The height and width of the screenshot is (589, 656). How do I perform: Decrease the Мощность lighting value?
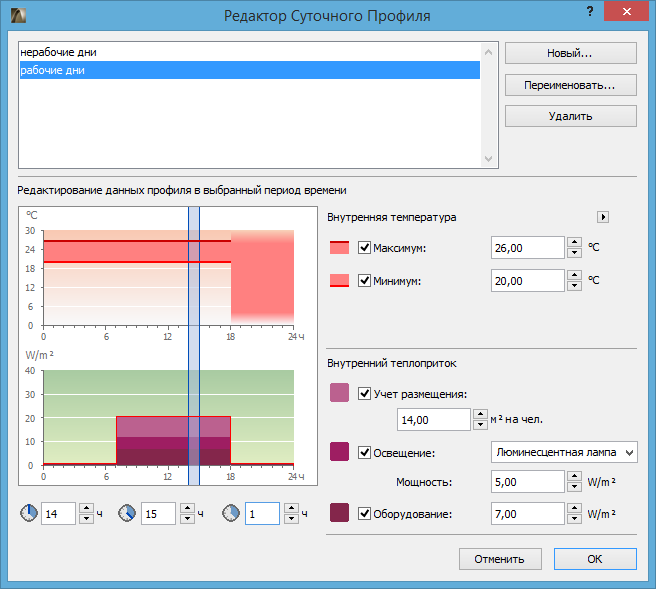[574, 487]
